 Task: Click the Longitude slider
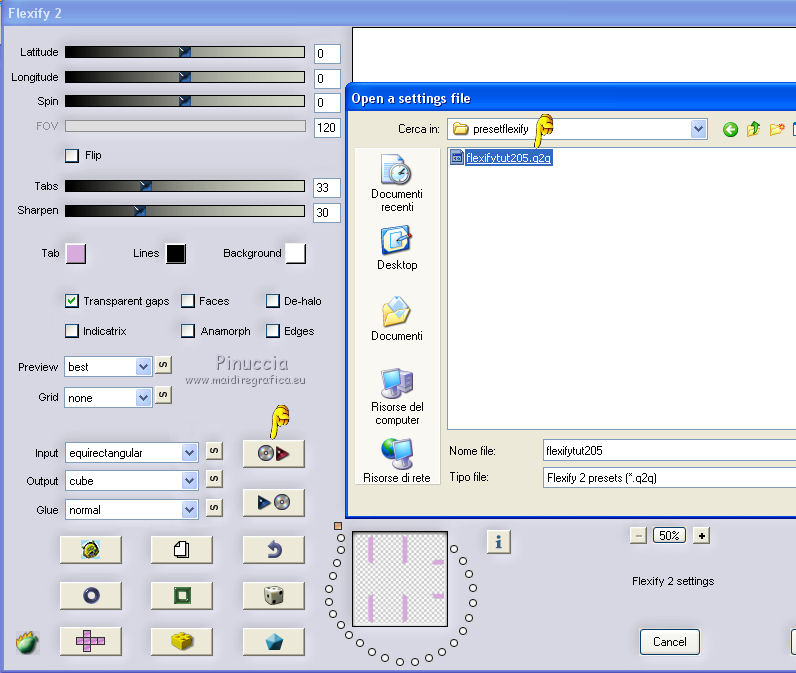[x=185, y=77]
